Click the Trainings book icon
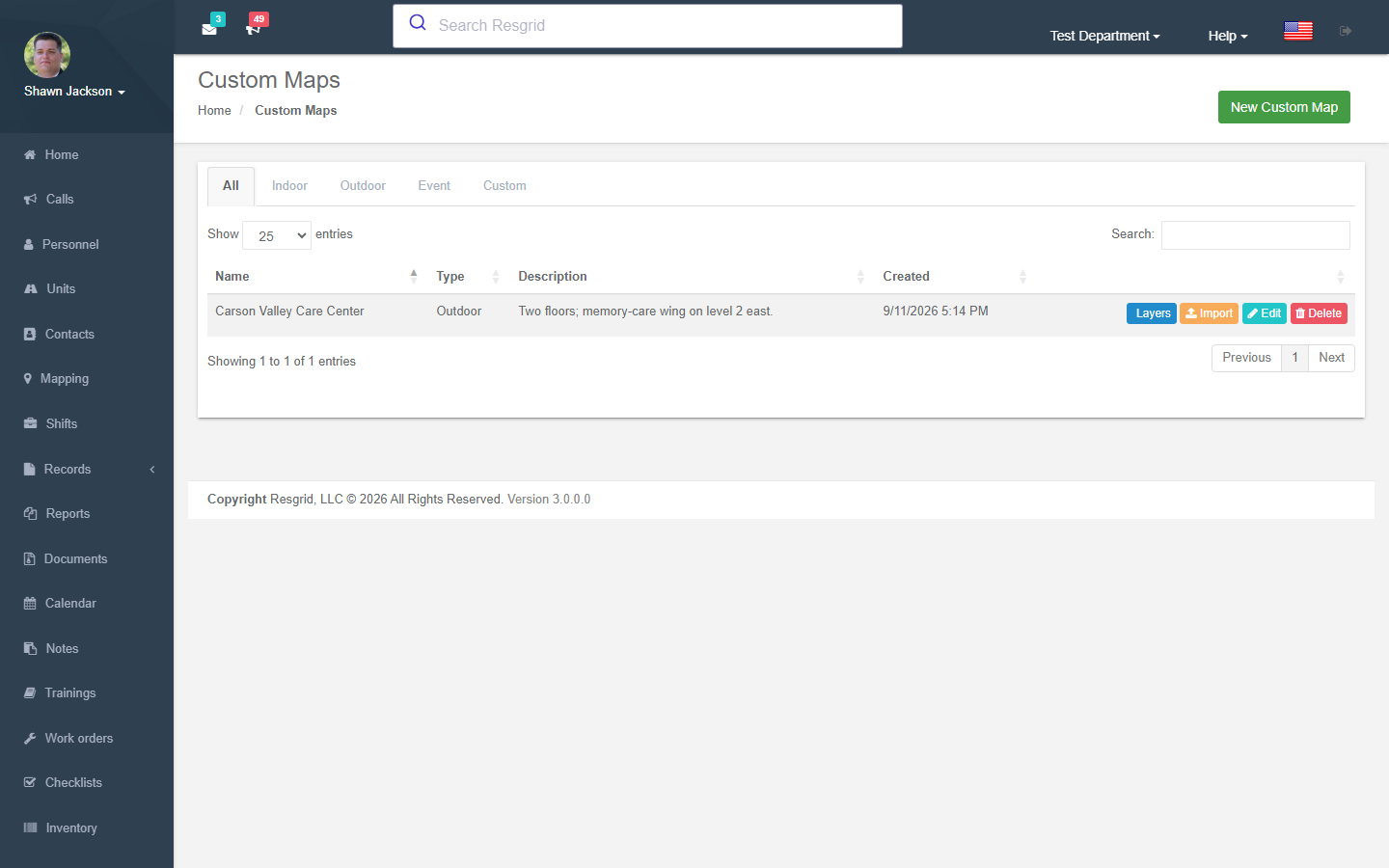 (30, 693)
